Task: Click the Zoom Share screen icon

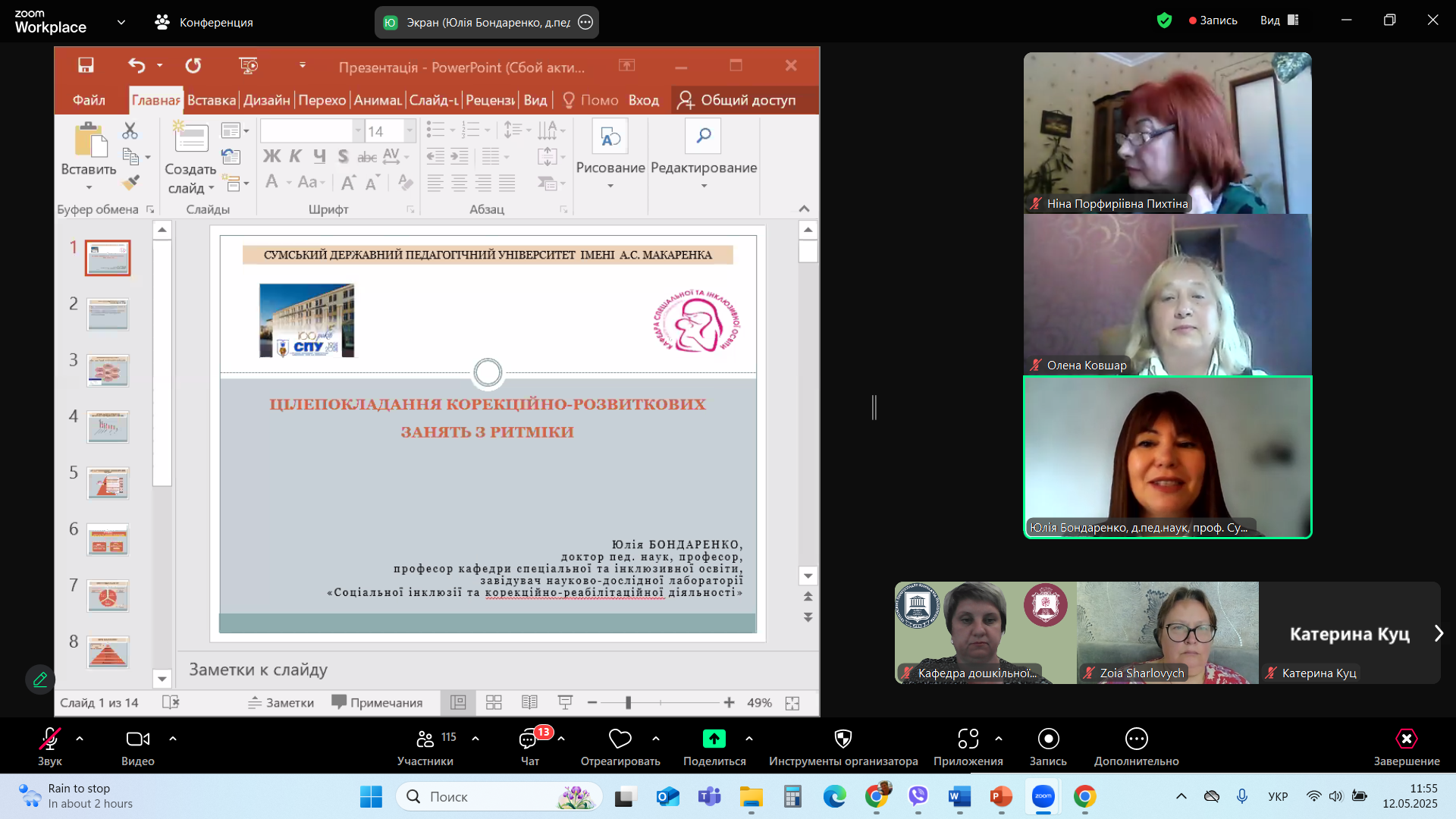Action: pos(714,739)
